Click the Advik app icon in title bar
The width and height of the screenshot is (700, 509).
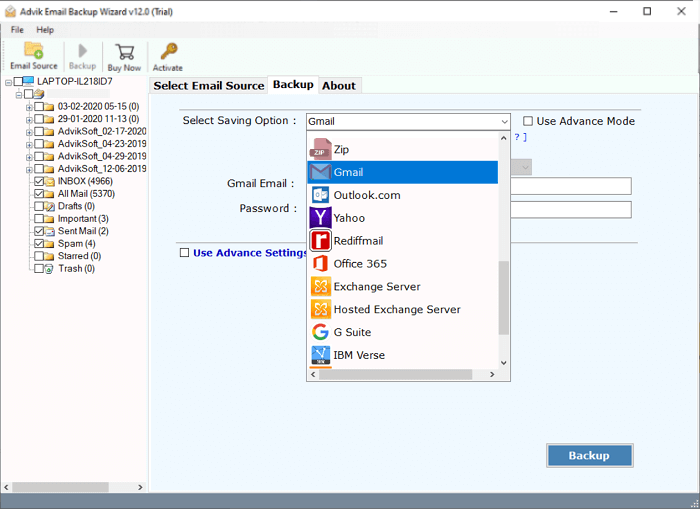pyautogui.click(x=10, y=12)
